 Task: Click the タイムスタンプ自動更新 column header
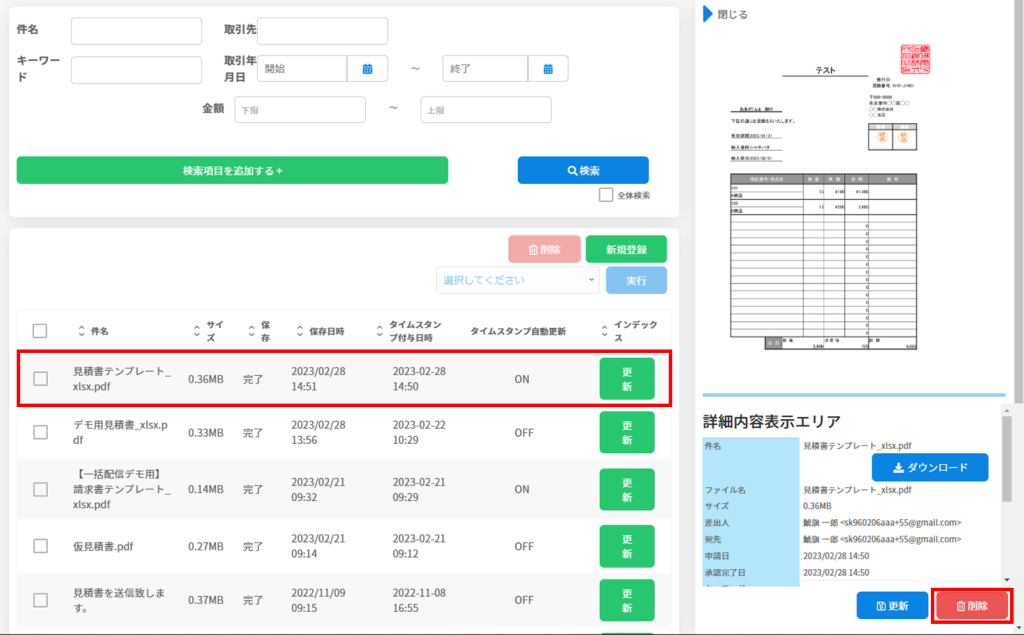[x=518, y=331]
